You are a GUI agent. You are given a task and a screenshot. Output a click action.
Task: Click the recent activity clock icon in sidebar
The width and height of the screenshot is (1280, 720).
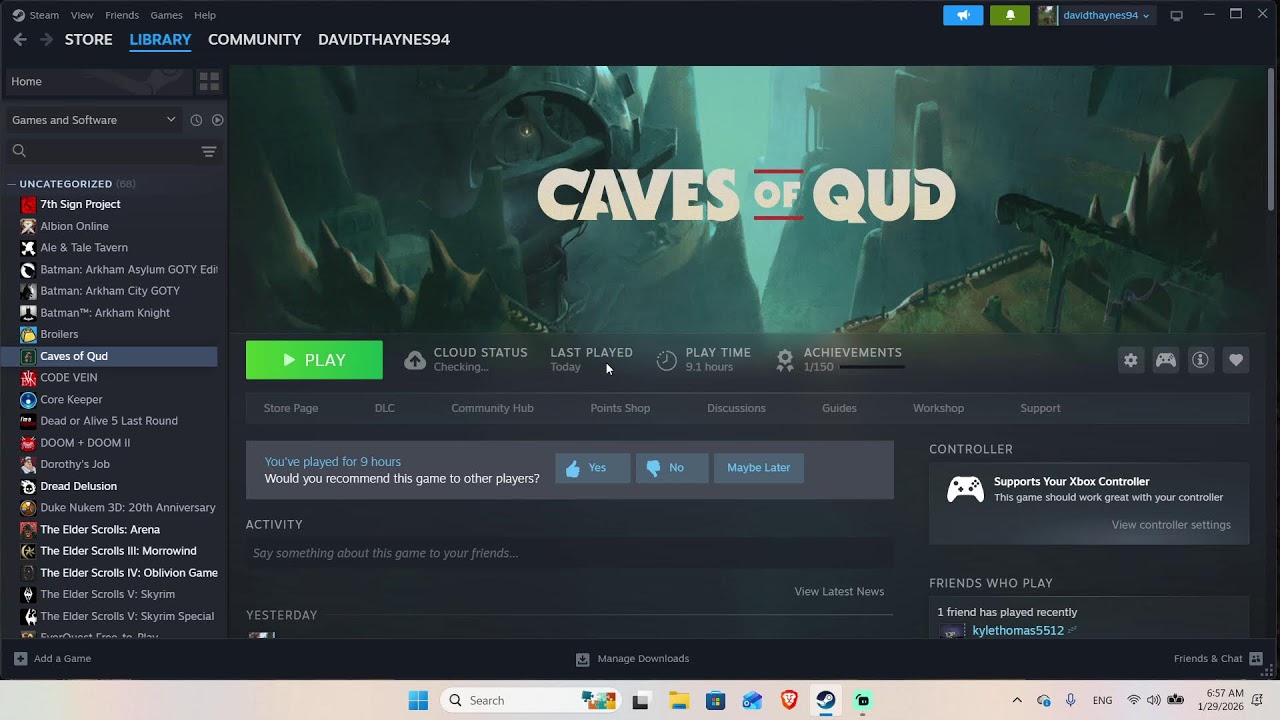196,120
